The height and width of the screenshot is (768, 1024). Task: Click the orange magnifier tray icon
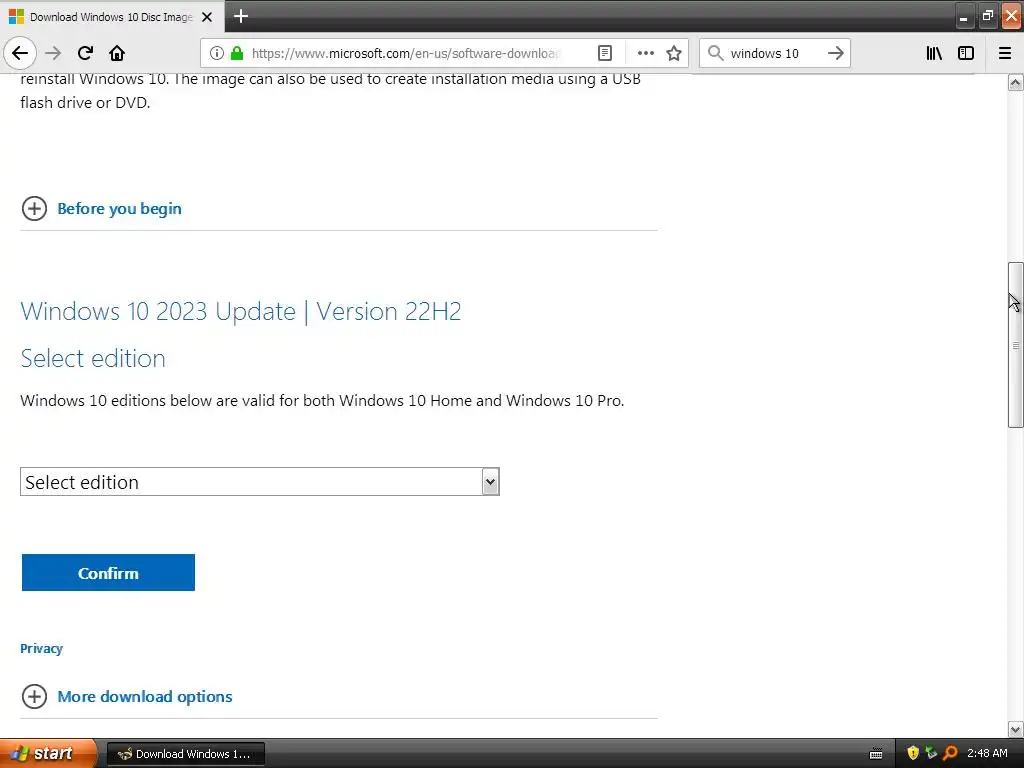coord(950,754)
